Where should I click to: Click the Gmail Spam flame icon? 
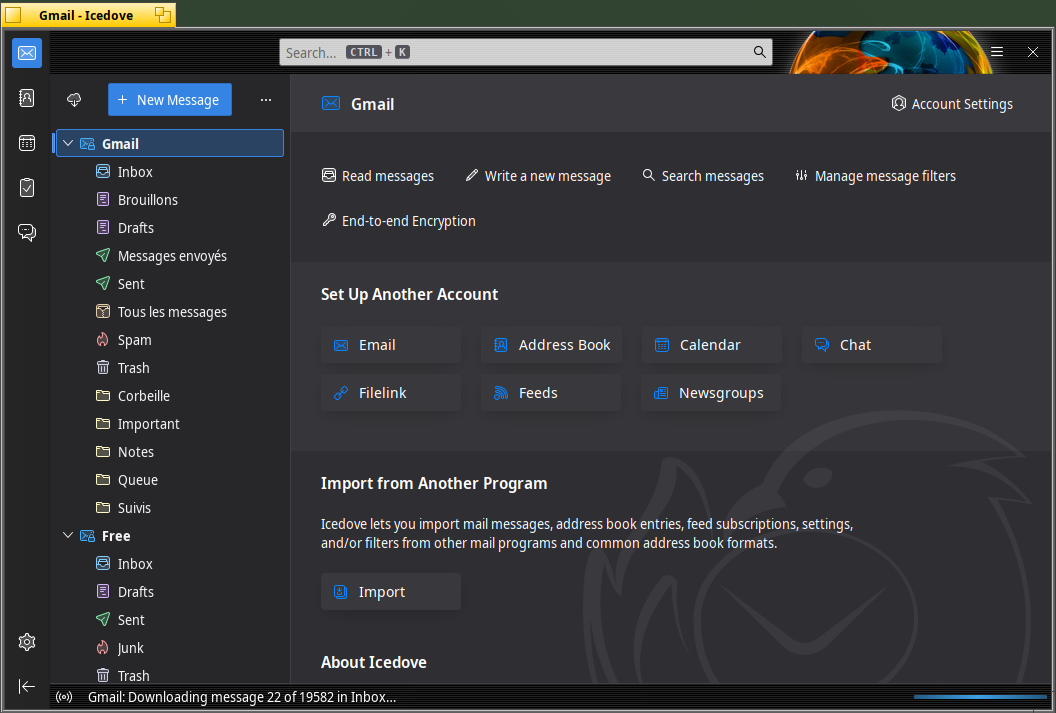[x=103, y=339]
